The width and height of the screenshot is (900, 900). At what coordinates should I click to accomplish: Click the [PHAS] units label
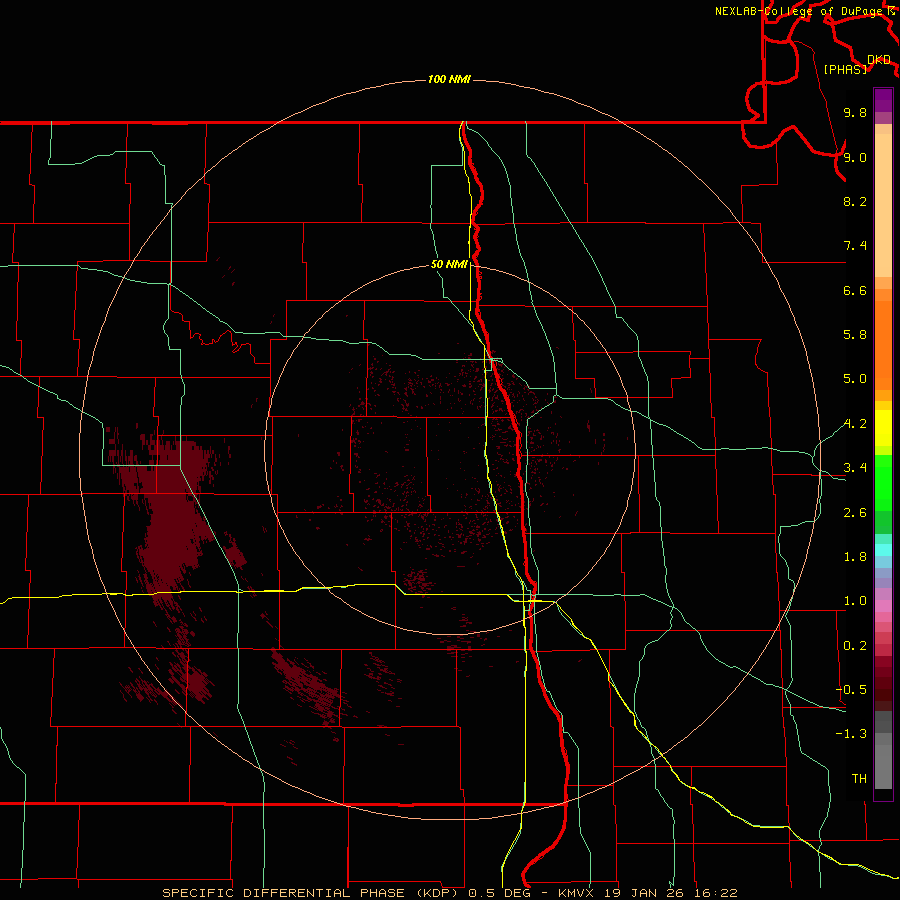pos(845,69)
